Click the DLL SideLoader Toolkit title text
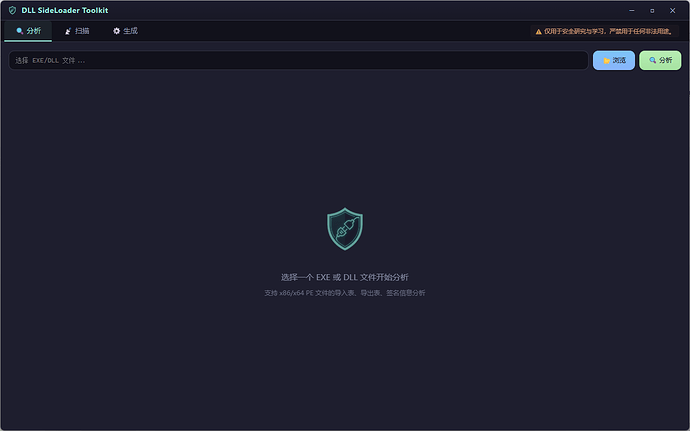Screen dimensions: 690x431 tap(65, 10)
